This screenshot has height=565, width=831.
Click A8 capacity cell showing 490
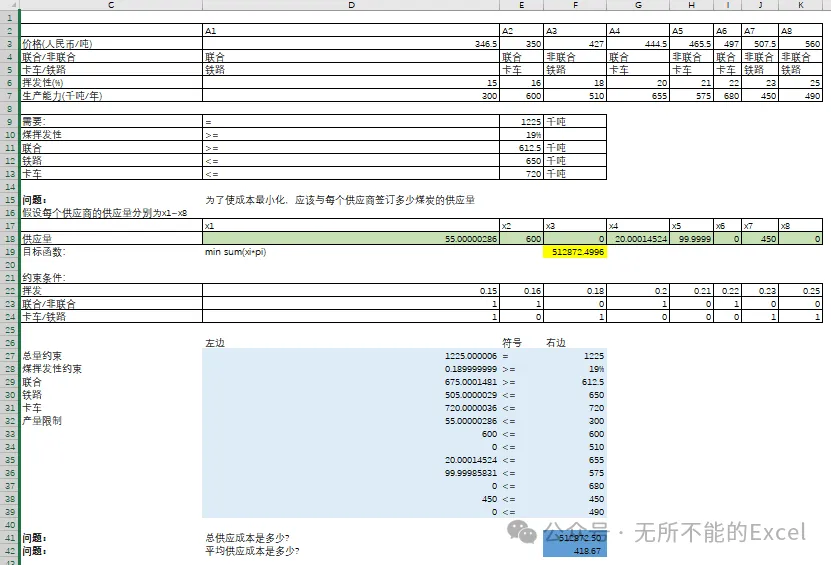click(800, 95)
